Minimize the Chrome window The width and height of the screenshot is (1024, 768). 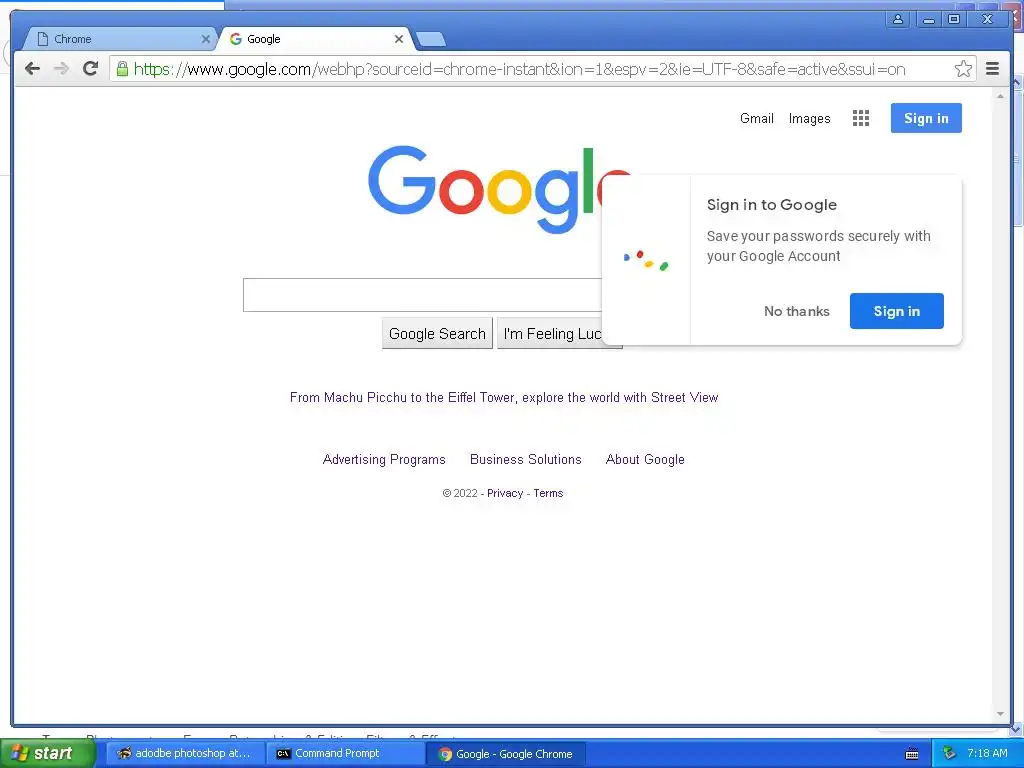click(x=929, y=19)
